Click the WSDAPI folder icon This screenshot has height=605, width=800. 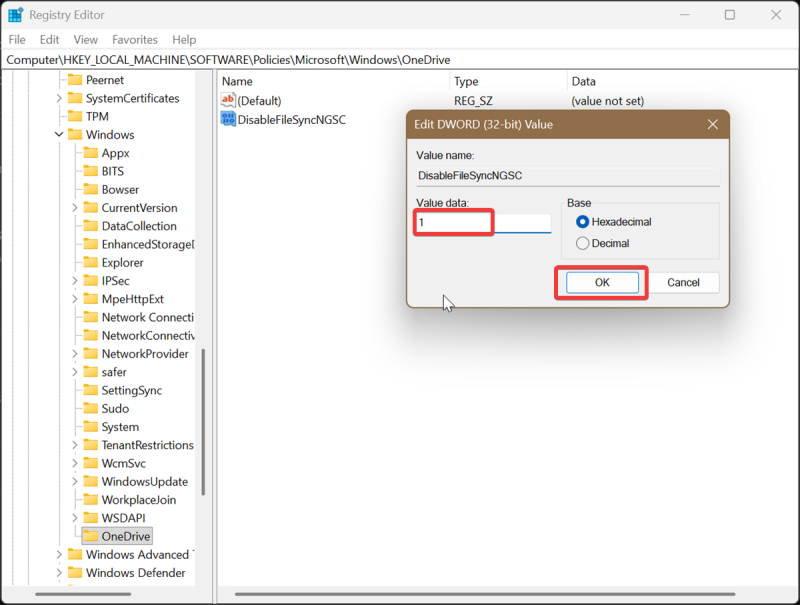point(90,518)
